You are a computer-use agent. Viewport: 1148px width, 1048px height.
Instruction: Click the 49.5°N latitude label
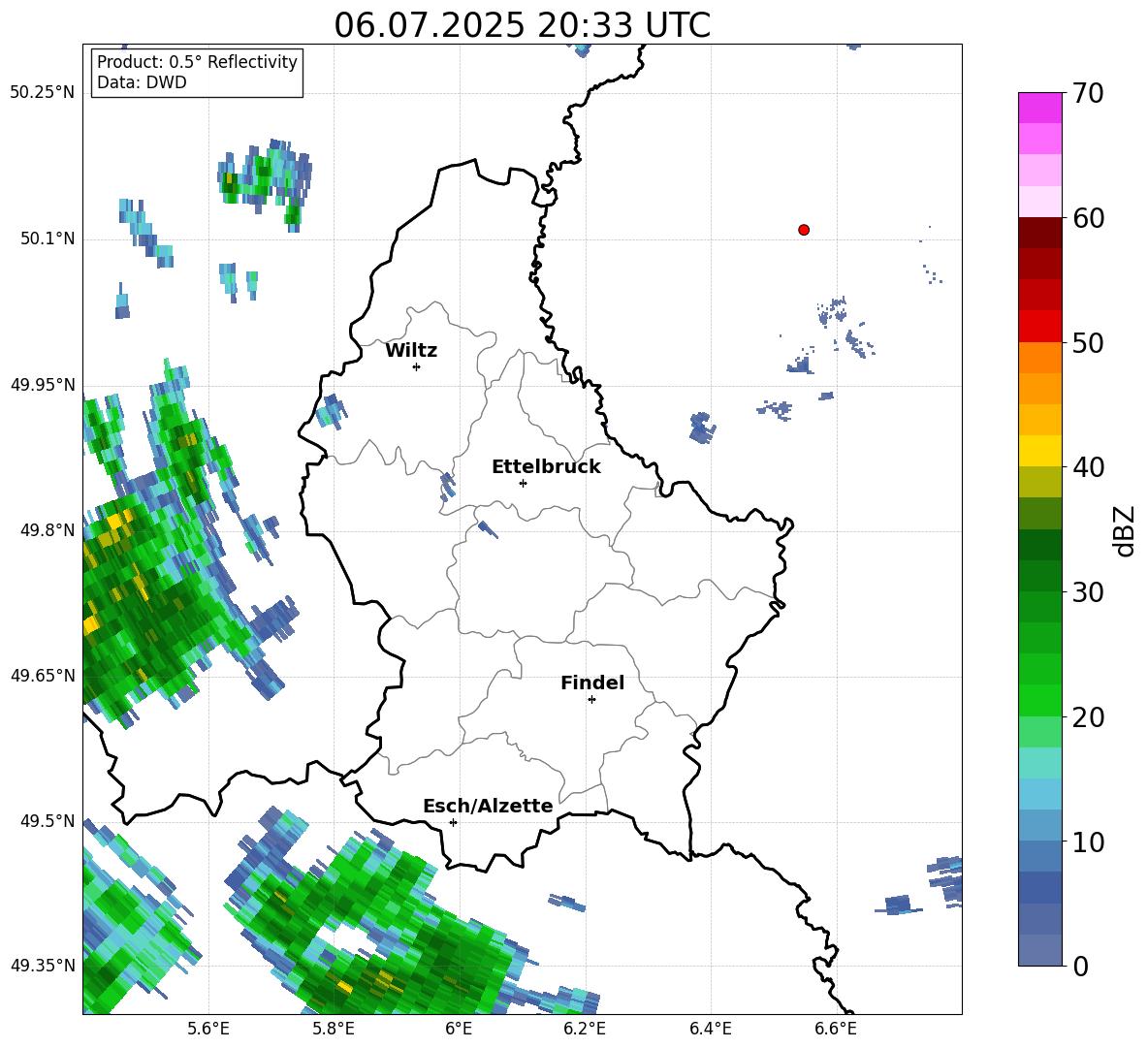pos(48,821)
